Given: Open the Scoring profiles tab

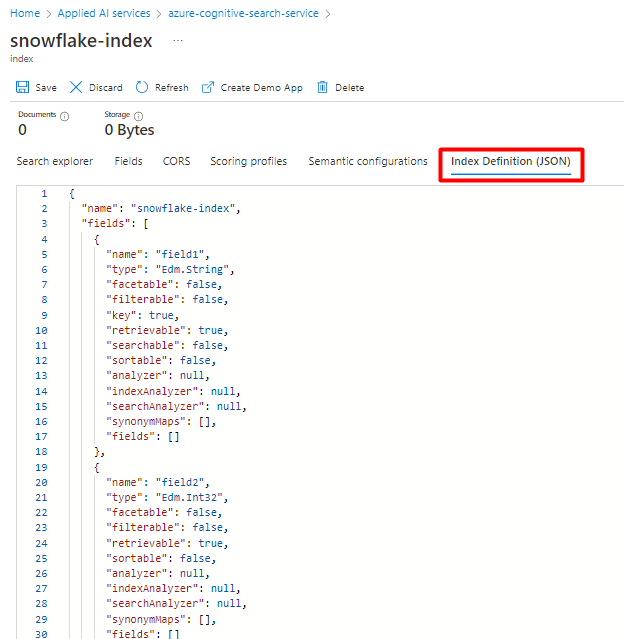Looking at the screenshot, I should [x=249, y=161].
